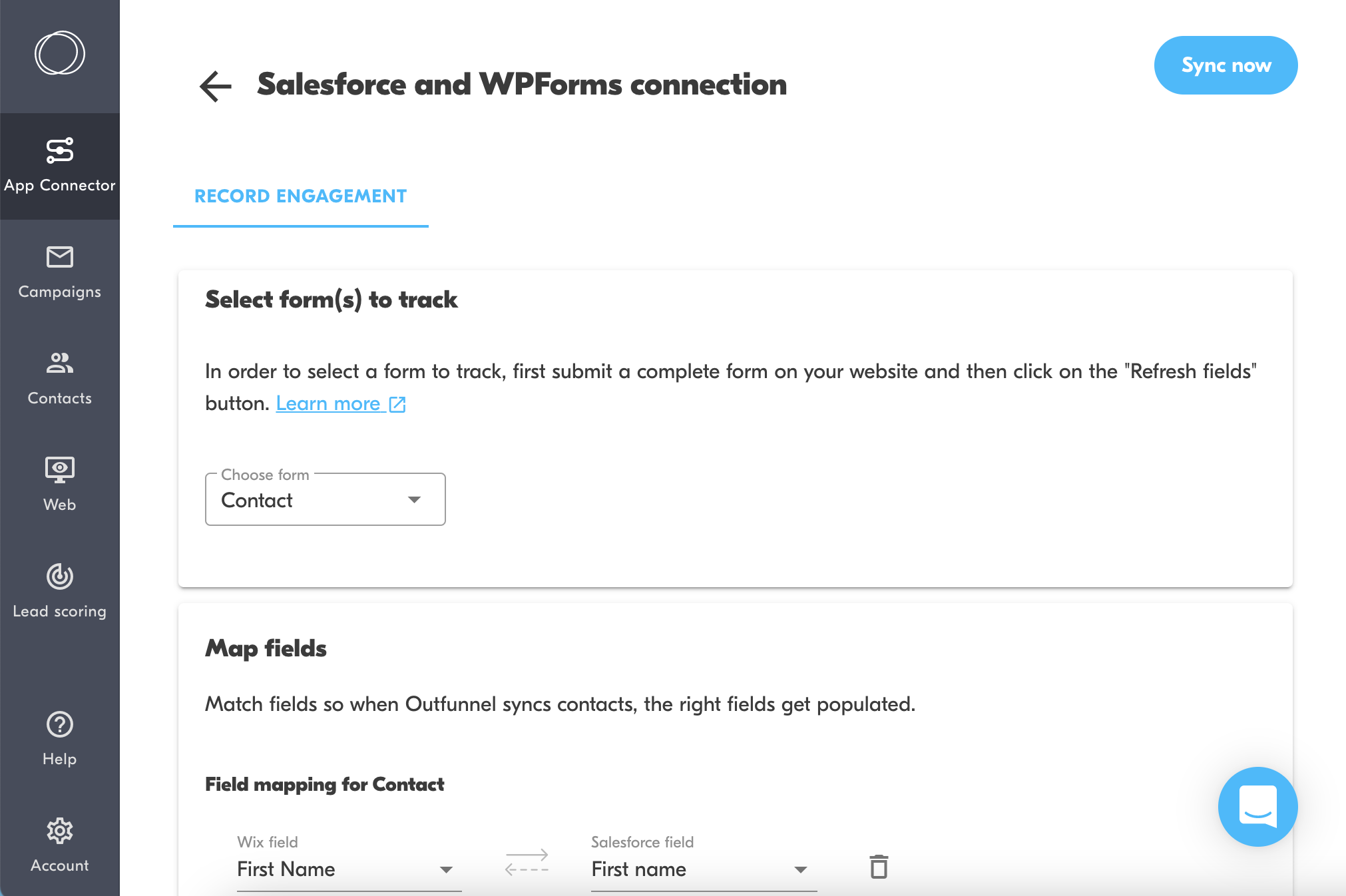Click the Field mapping for Contact heading

coord(324,784)
